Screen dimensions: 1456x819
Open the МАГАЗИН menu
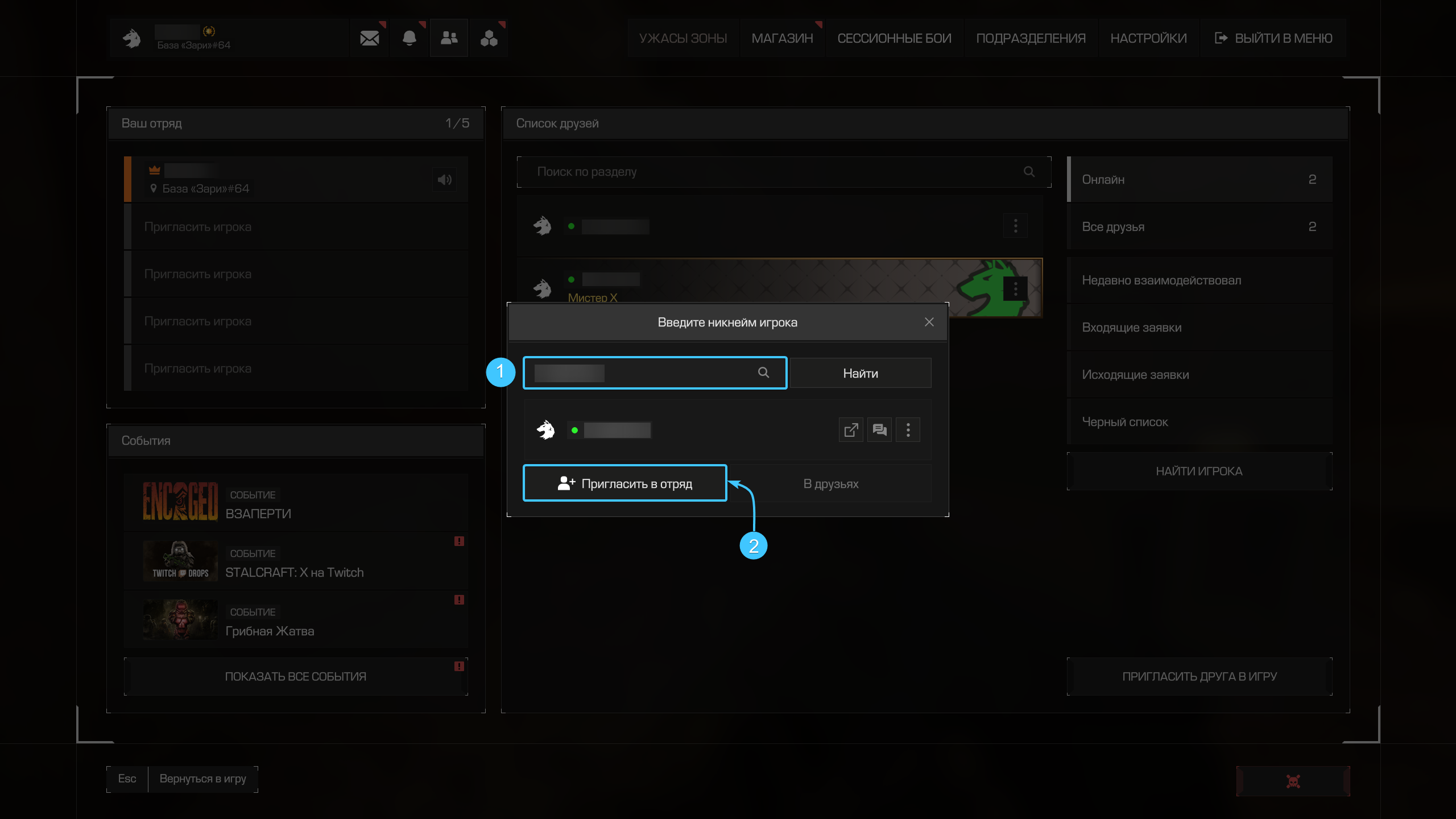782,38
